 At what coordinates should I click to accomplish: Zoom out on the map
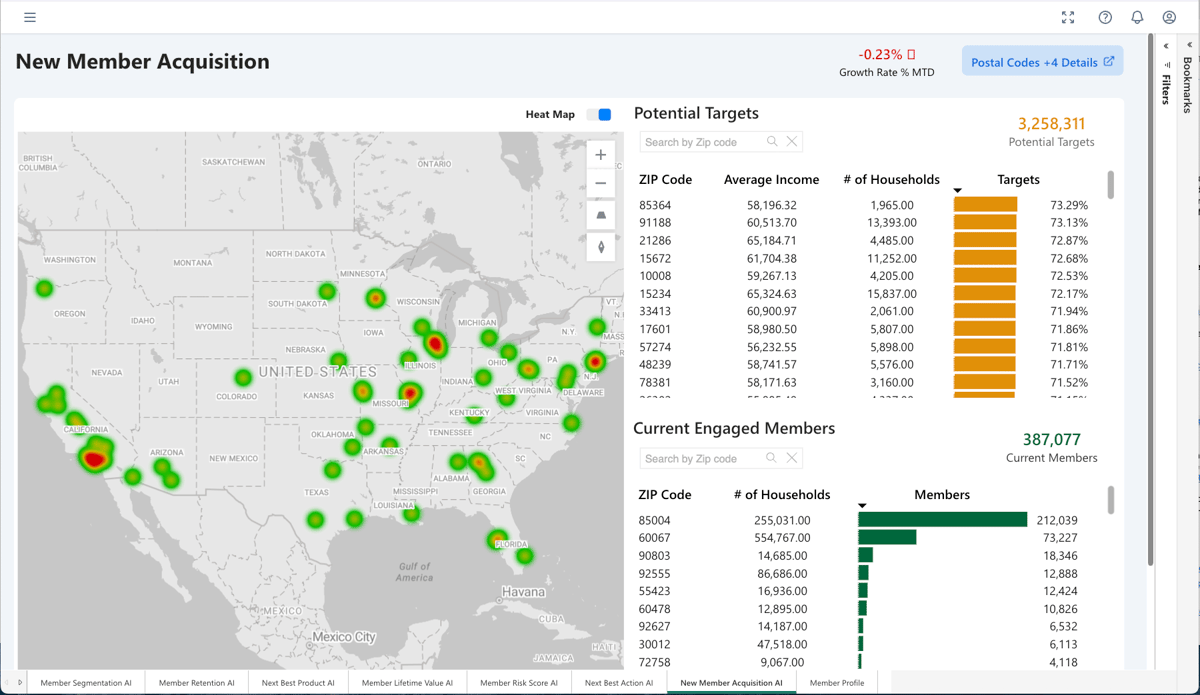[600, 184]
